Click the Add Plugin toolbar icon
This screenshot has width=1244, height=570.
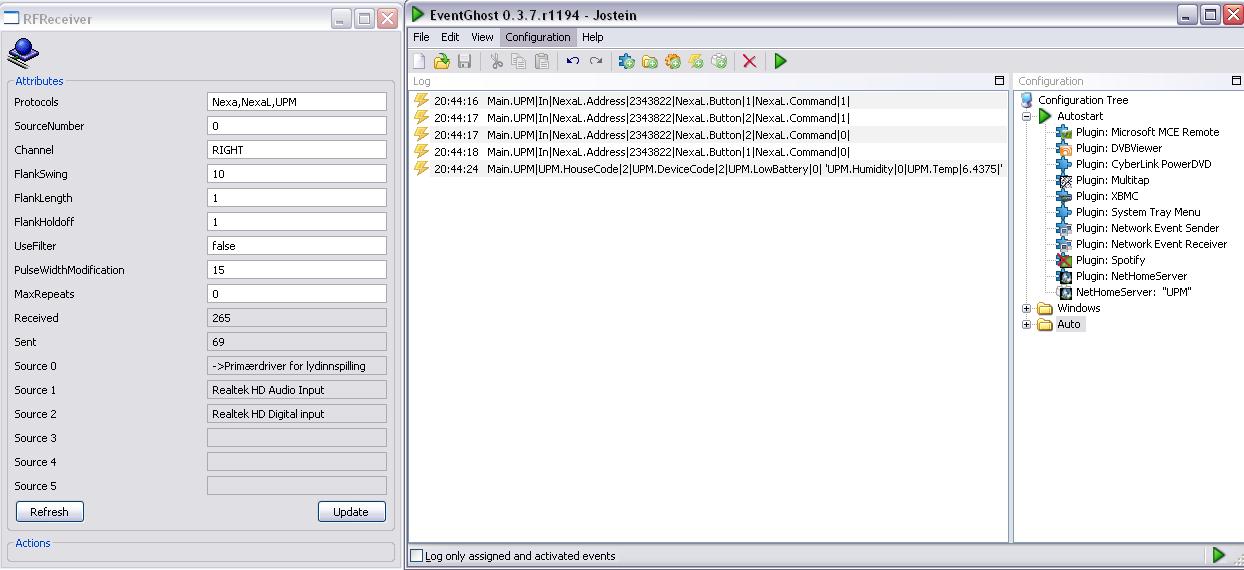pos(627,61)
